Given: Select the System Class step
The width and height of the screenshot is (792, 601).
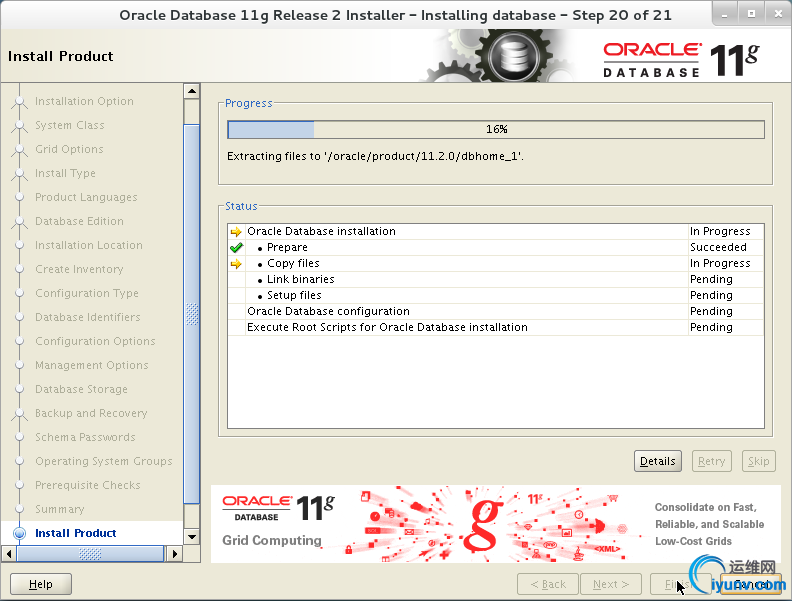Looking at the screenshot, I should coord(70,125).
